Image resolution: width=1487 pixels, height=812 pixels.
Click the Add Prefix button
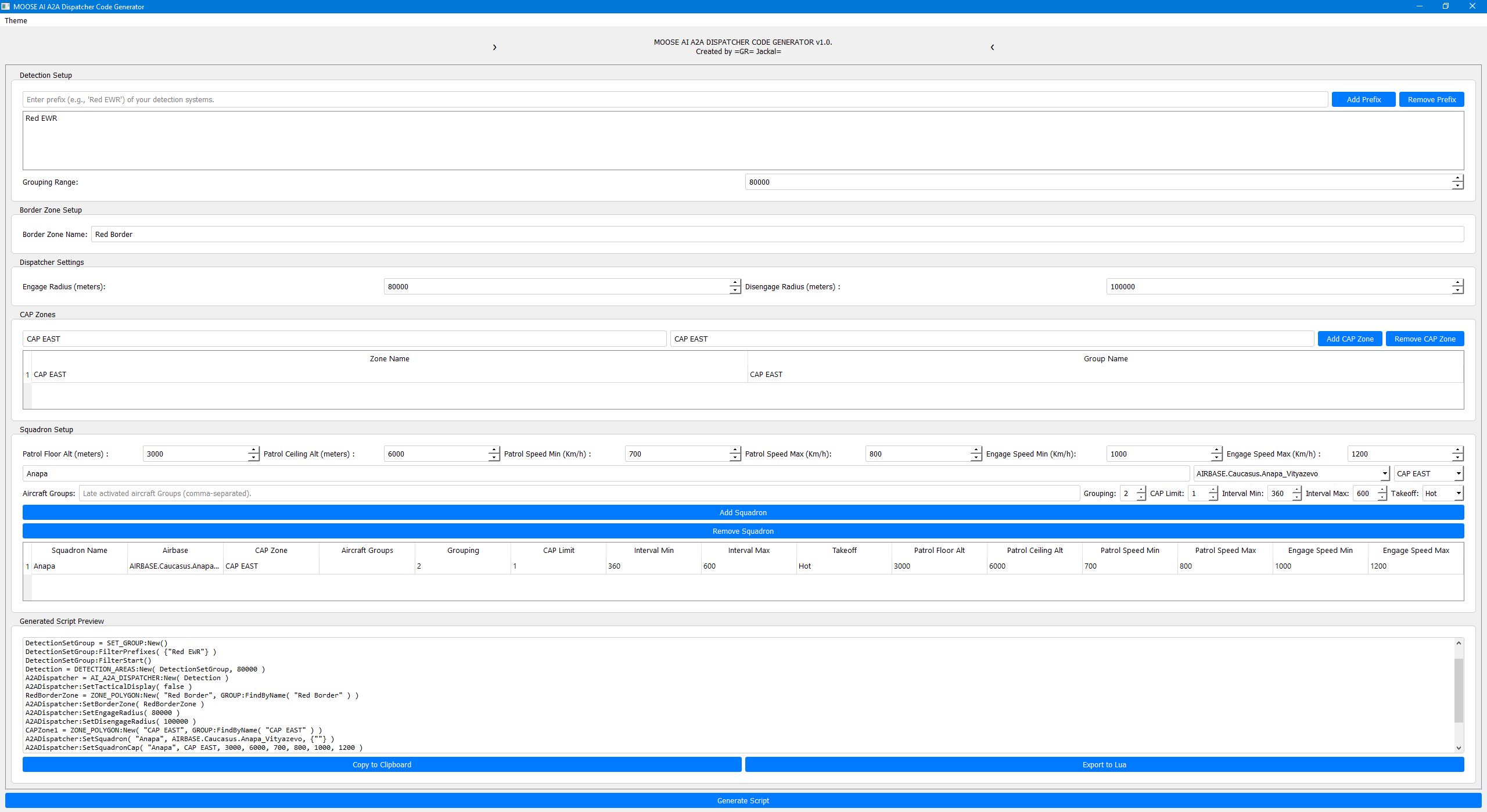point(1363,99)
